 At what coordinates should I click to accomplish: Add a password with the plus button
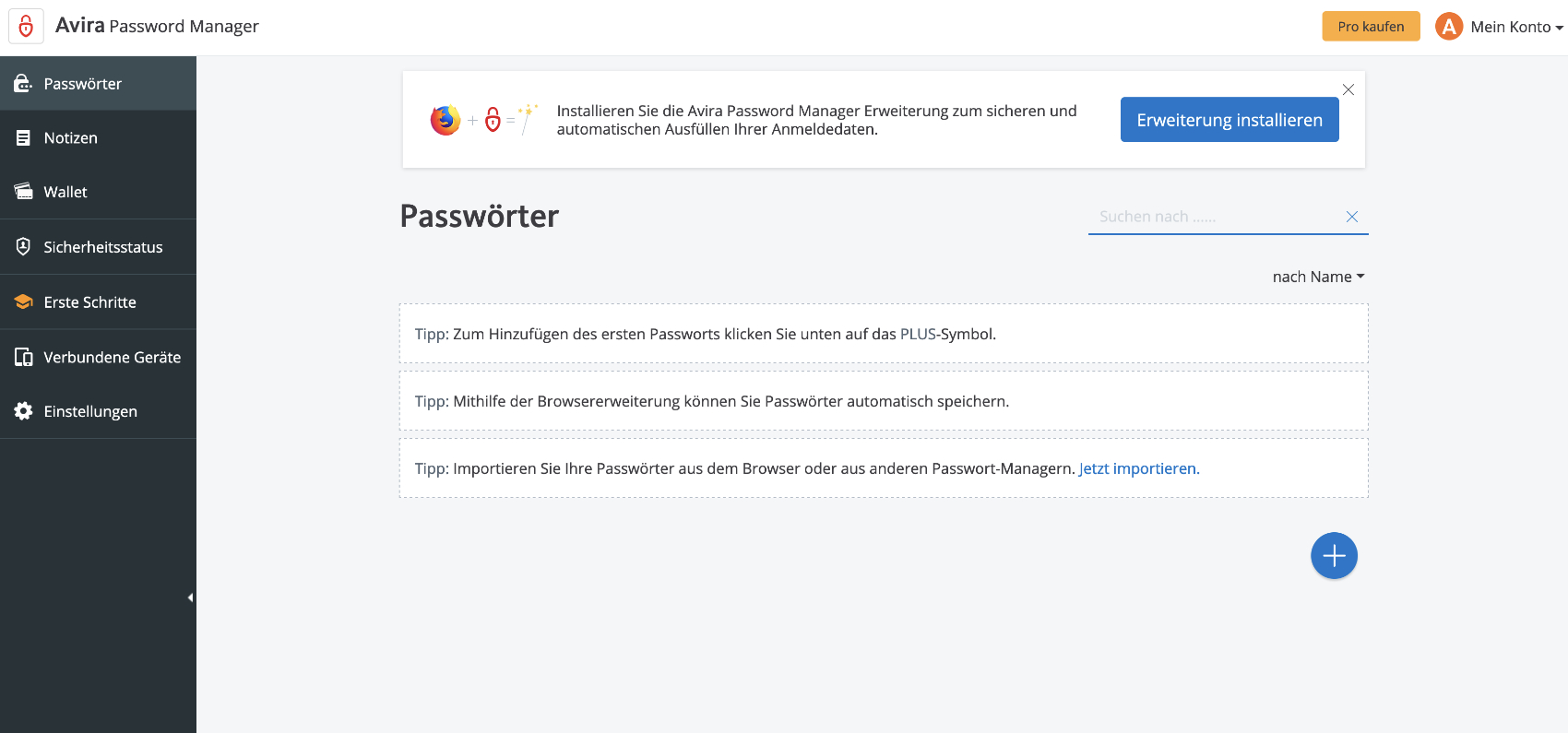(x=1334, y=556)
